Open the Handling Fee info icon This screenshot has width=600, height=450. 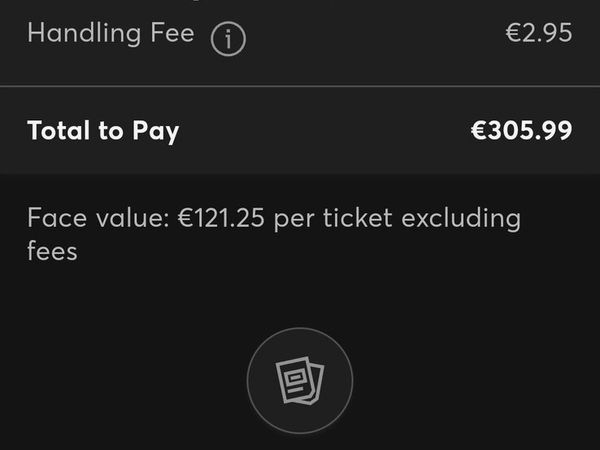pyautogui.click(x=228, y=39)
